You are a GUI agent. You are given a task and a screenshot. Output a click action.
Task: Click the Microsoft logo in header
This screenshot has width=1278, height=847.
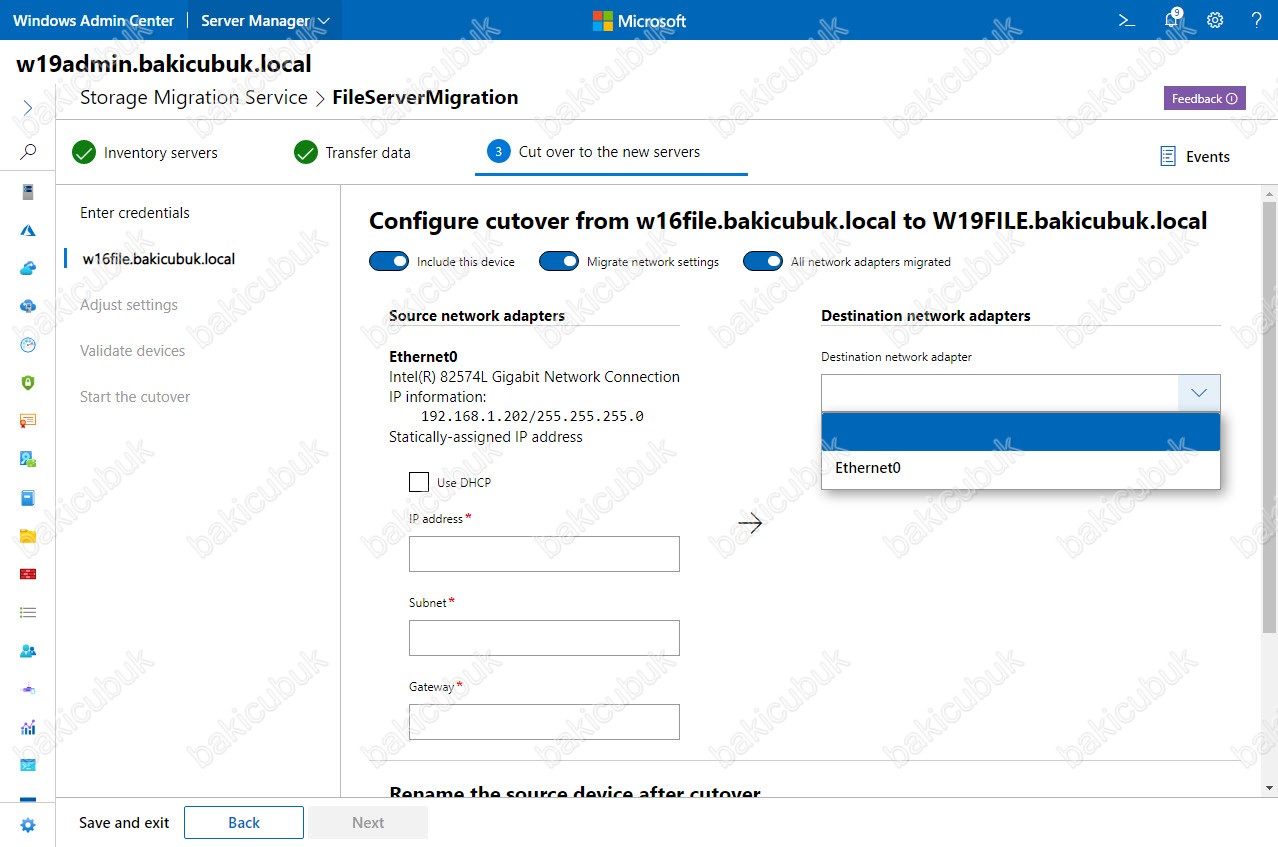tap(639, 20)
